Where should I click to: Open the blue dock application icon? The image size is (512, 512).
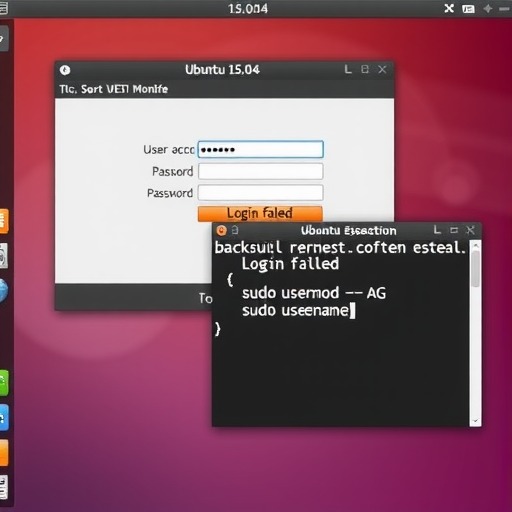[x=4, y=418]
